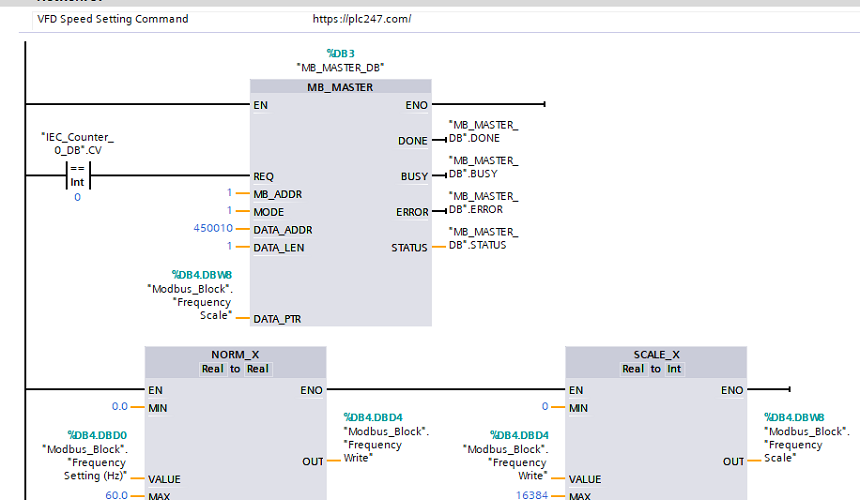The height and width of the screenshot is (500, 860).
Task: Select the "MB_MASTER_DB".ERROR output operand
Action: pyautogui.click(x=483, y=203)
